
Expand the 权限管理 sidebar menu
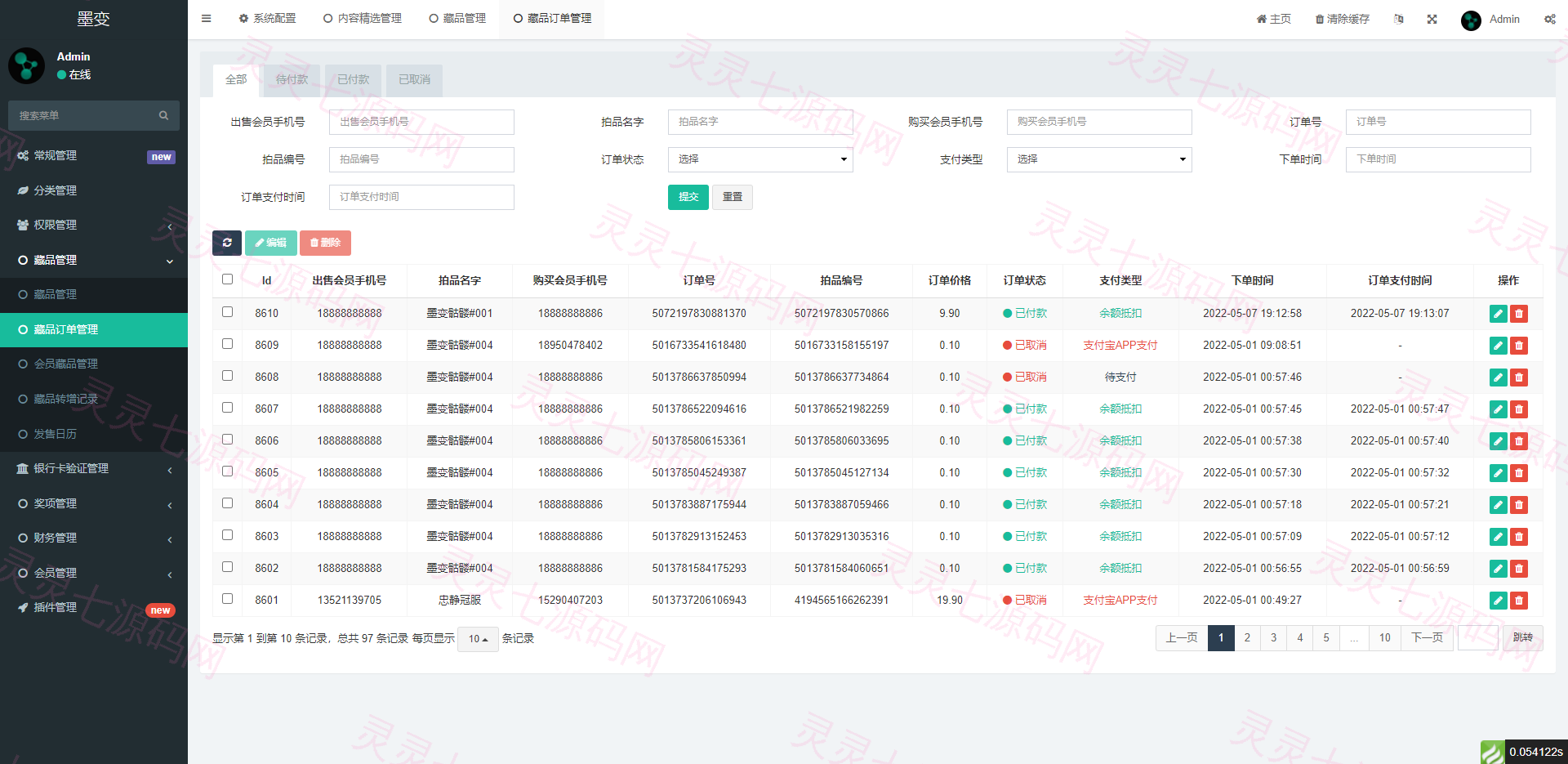pyautogui.click(x=94, y=225)
